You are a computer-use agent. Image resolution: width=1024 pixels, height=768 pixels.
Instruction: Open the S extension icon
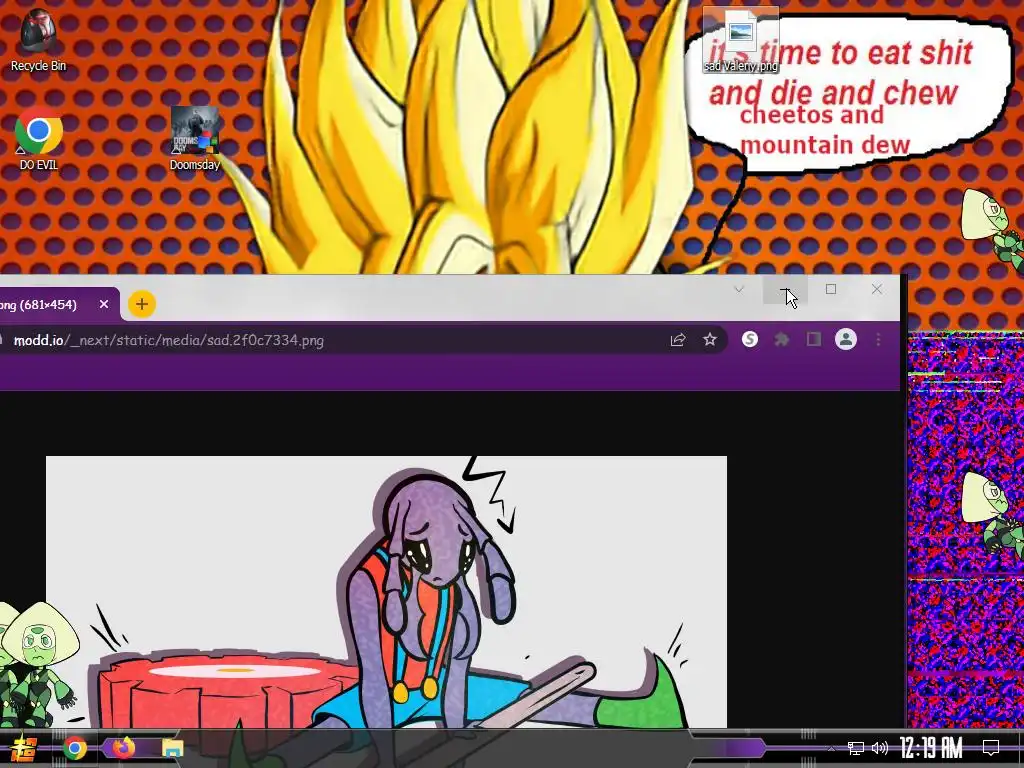click(750, 339)
